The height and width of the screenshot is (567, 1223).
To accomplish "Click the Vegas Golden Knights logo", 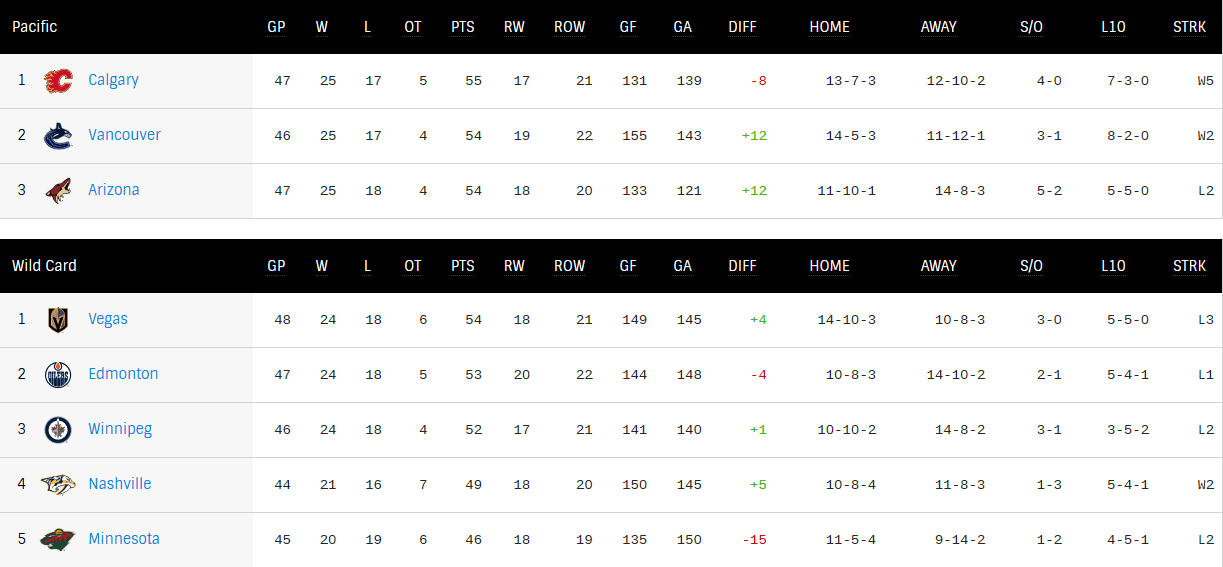I will point(59,320).
